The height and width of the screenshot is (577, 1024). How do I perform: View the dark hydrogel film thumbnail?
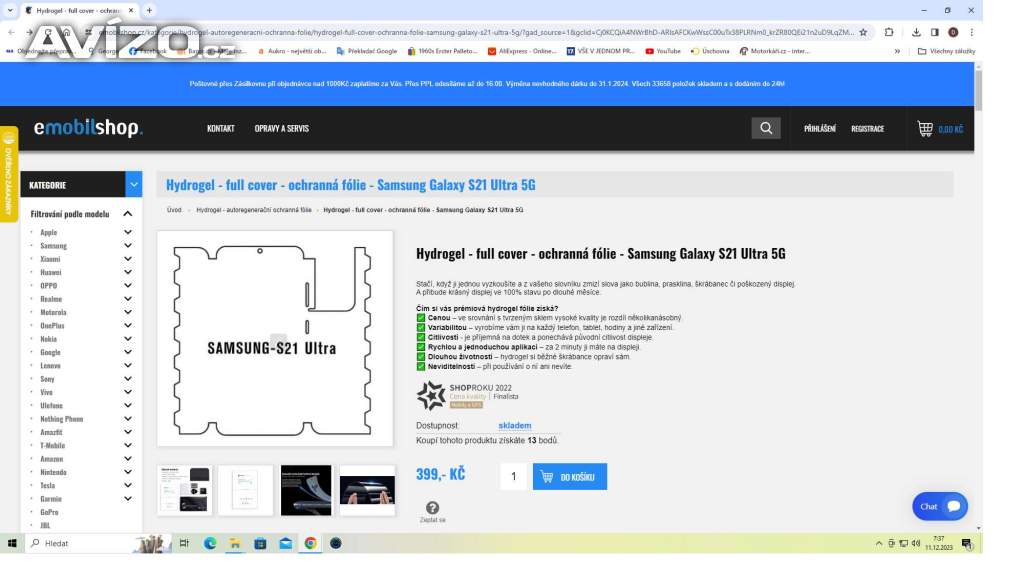click(x=306, y=490)
